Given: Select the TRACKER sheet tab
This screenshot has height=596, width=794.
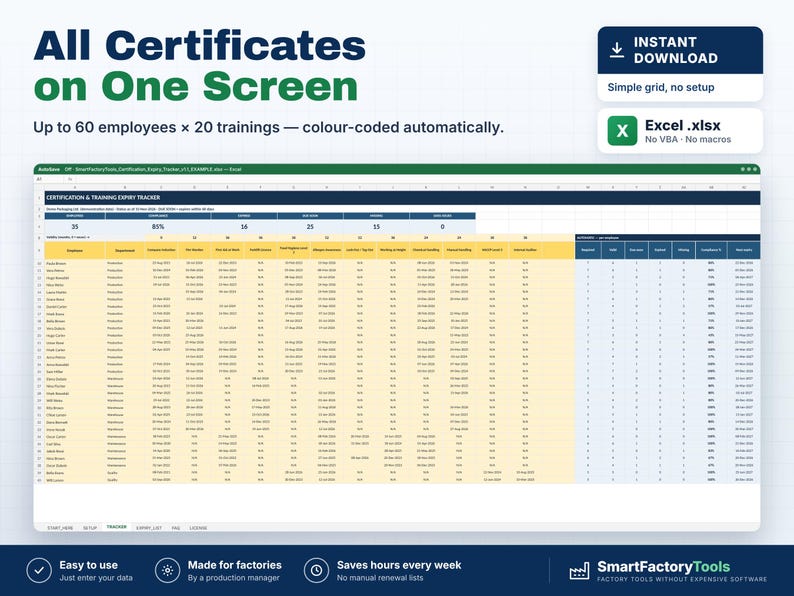Looking at the screenshot, I should (116, 527).
